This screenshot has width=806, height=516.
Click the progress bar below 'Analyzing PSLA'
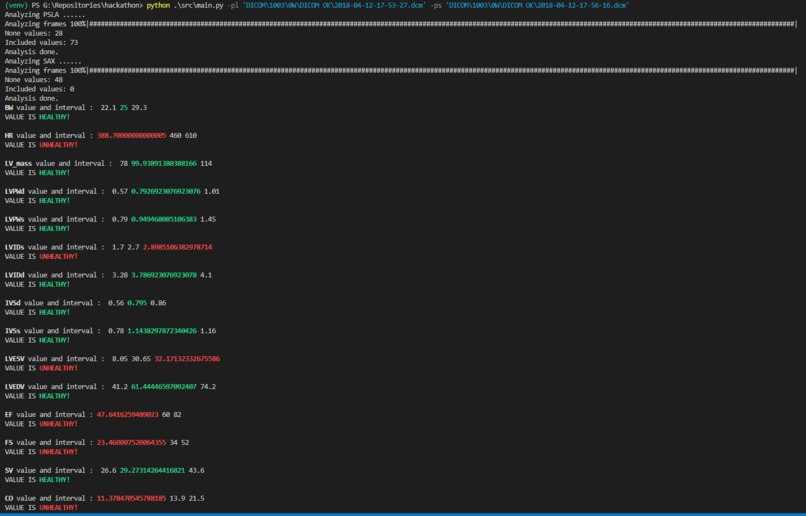pos(442,24)
